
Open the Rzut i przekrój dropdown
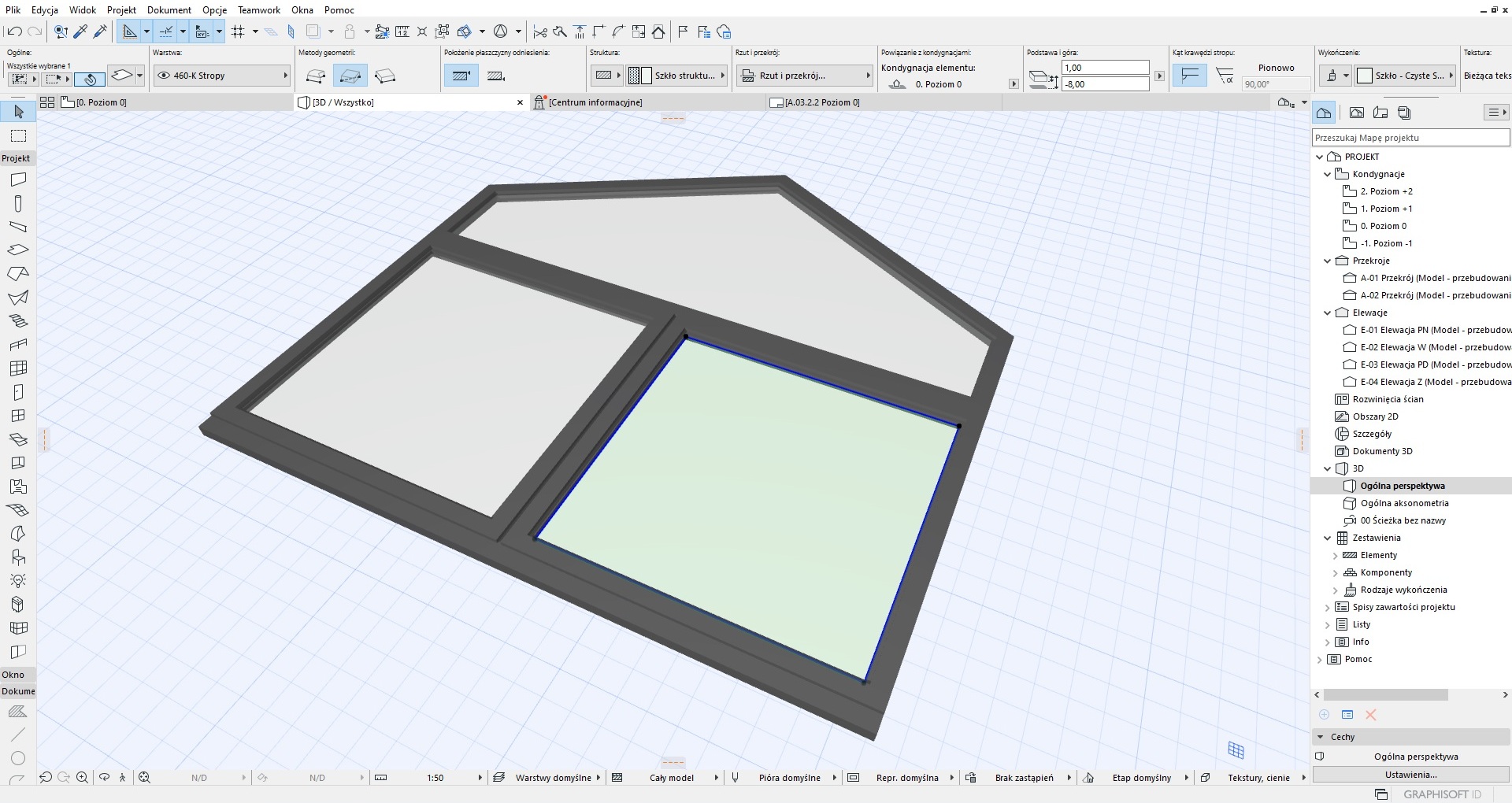pyautogui.click(x=804, y=76)
